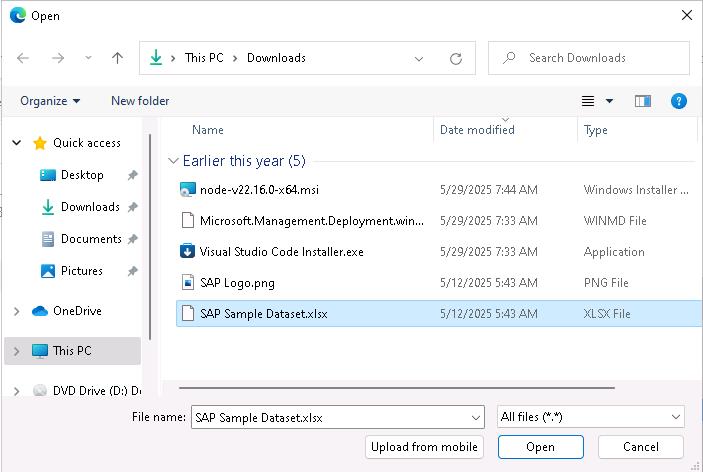Open the view options dropdown arrow
703x472 pixels.
point(609,101)
